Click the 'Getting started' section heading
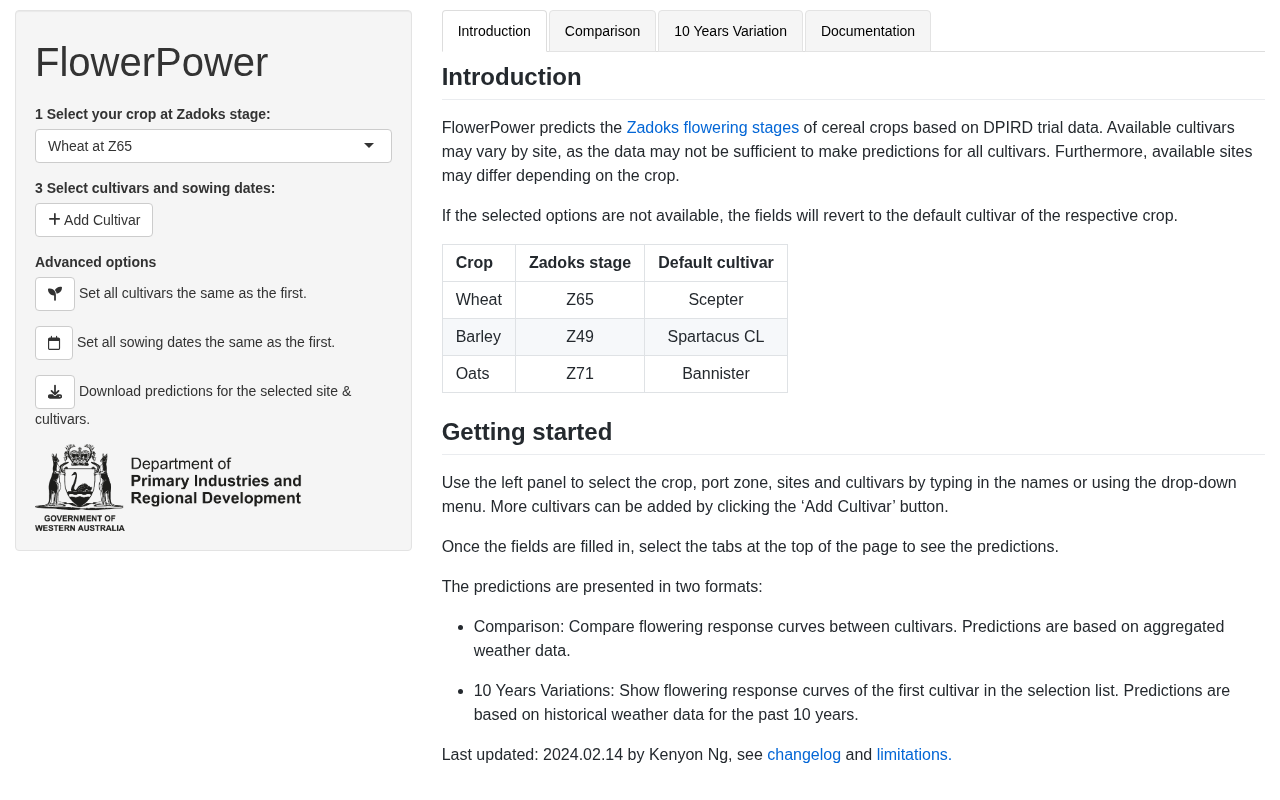1280x800 pixels. tap(527, 432)
